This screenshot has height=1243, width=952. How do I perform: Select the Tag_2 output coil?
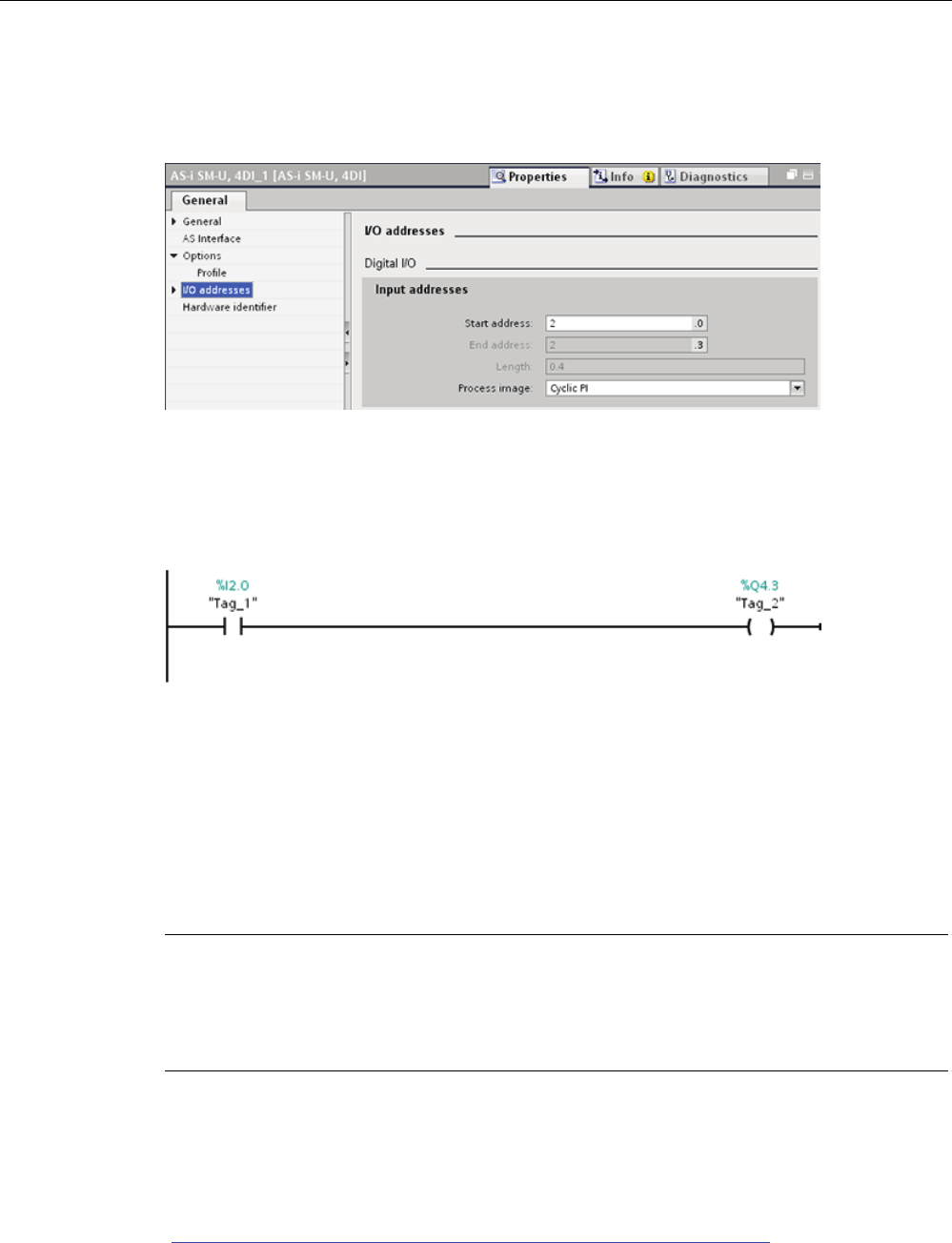coord(760,626)
